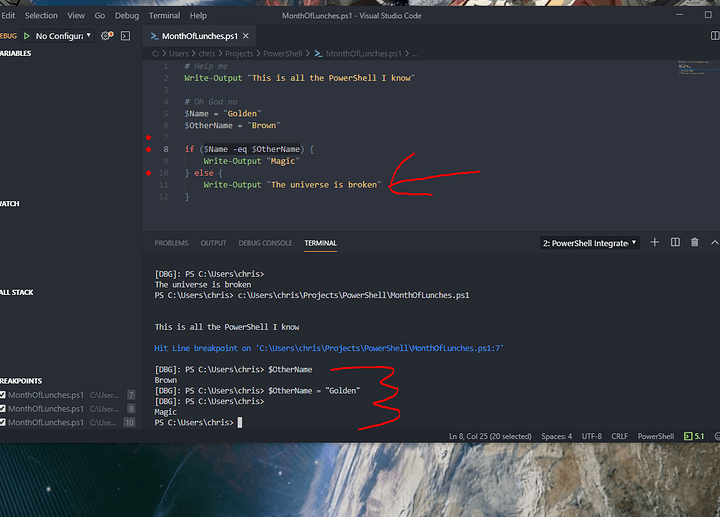Click the $OtherName variable on line 6
The width and height of the screenshot is (720, 517).
[x=208, y=125]
